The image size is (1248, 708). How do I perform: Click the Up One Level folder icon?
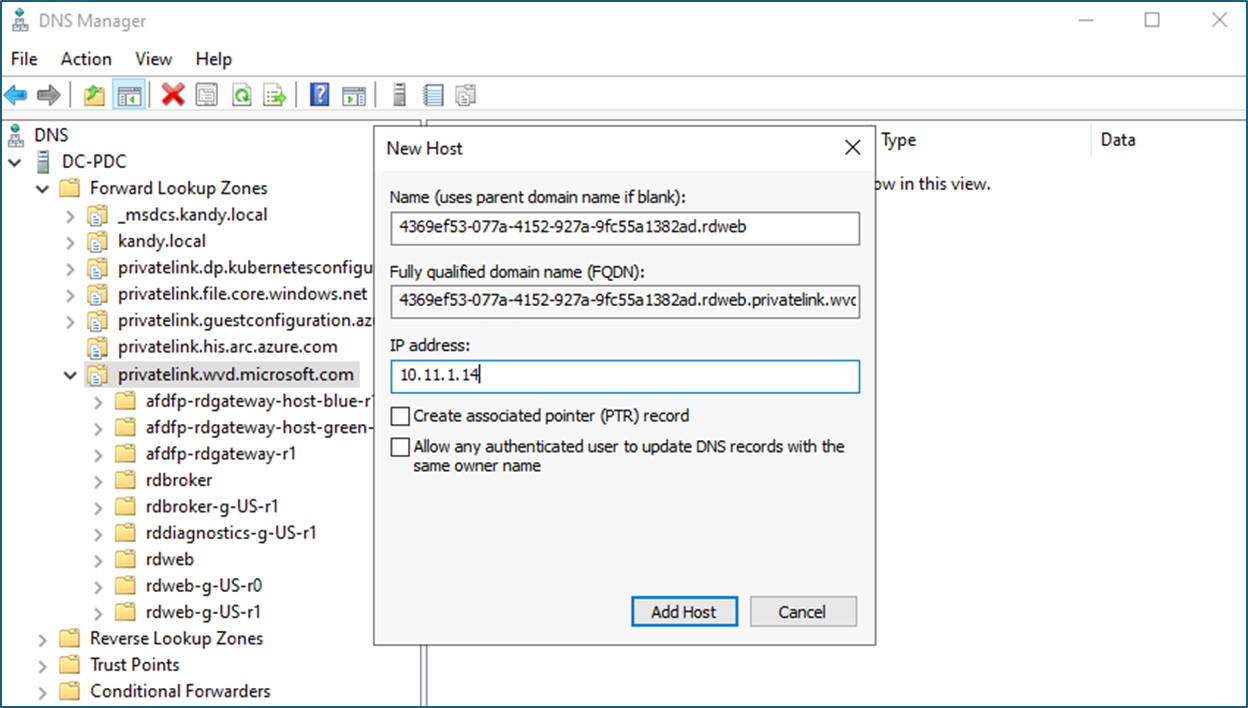click(94, 95)
